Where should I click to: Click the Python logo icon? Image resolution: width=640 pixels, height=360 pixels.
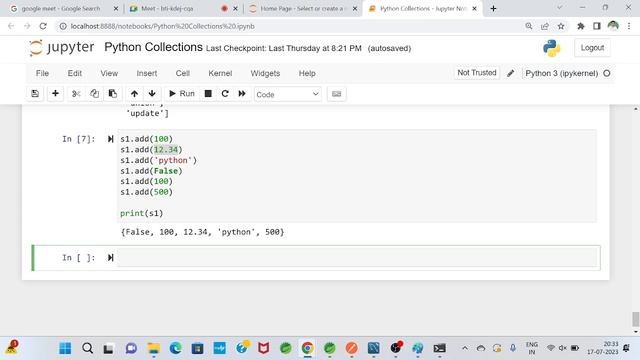coord(551,48)
